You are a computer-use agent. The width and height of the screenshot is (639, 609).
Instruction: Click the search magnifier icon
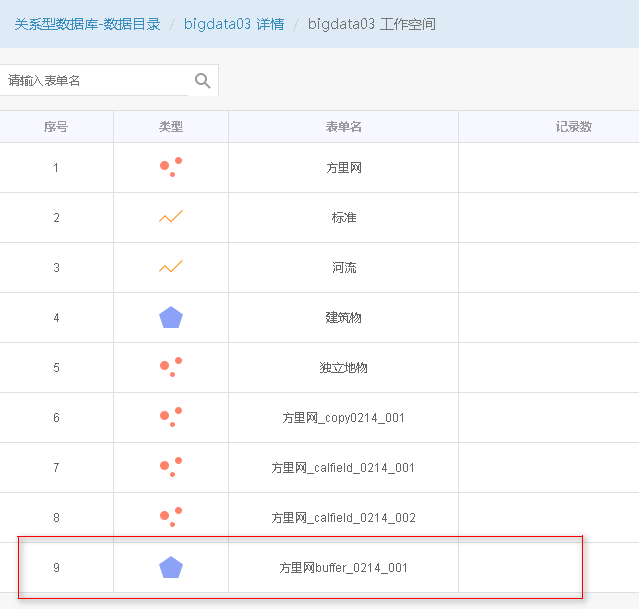click(x=203, y=81)
